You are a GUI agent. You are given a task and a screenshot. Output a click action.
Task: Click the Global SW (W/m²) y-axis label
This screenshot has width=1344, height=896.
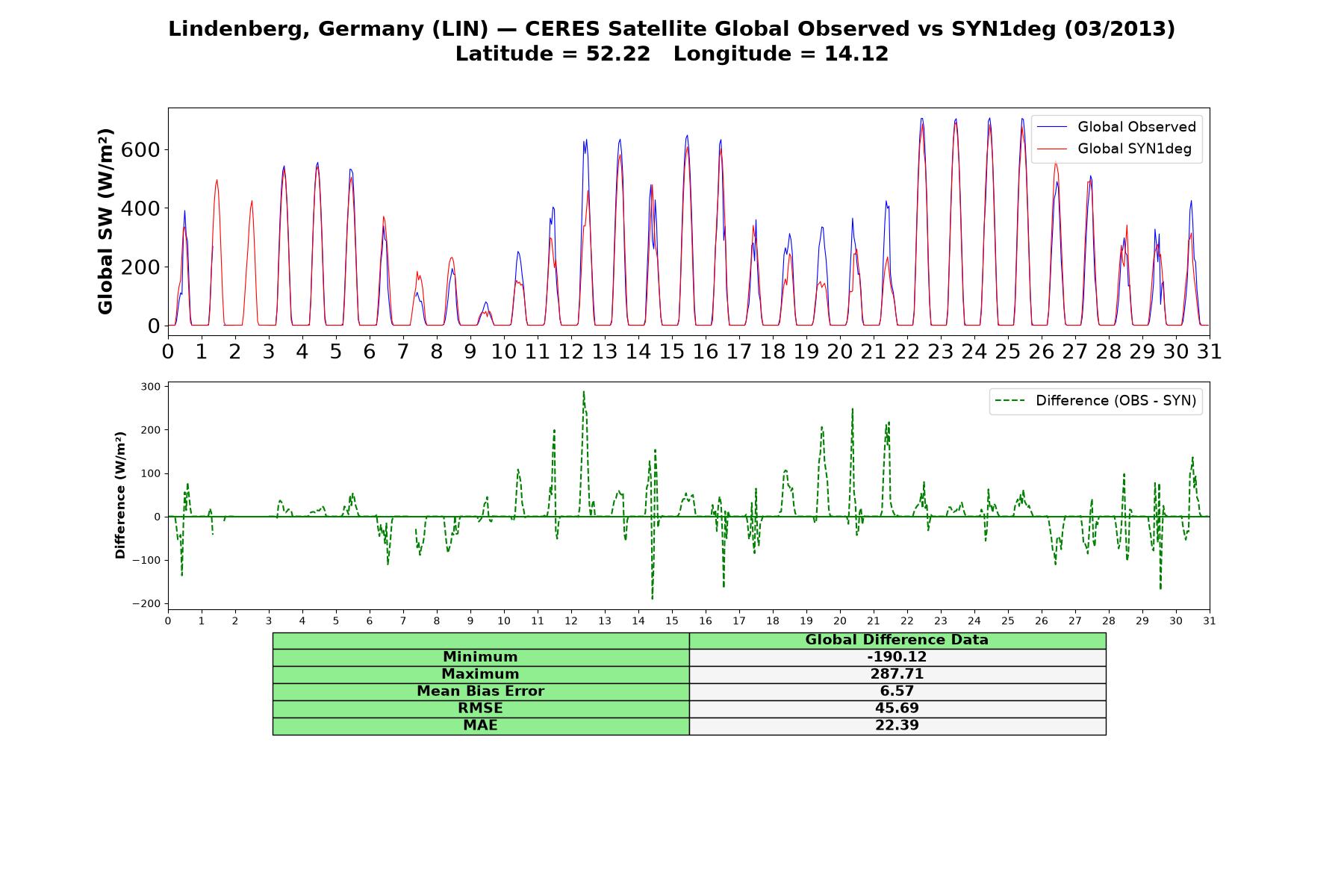coord(105,221)
